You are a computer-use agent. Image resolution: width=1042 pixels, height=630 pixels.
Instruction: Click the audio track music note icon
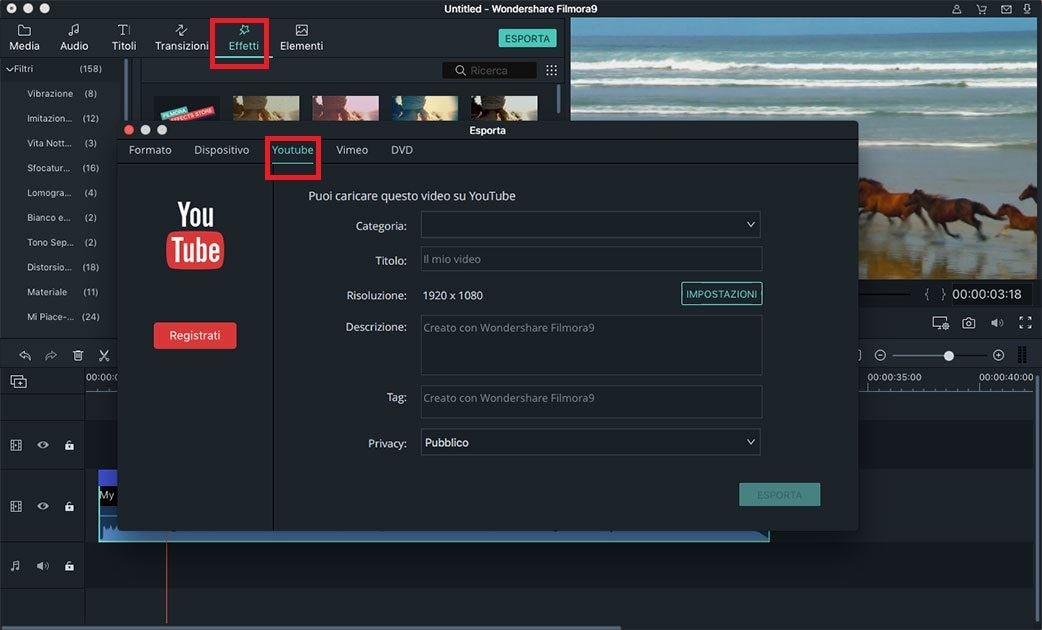click(15, 566)
